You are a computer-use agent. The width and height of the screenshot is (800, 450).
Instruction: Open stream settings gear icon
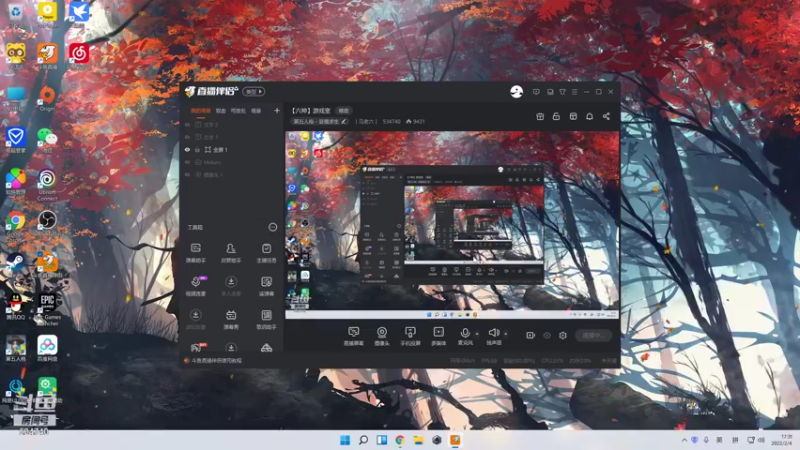tap(563, 335)
